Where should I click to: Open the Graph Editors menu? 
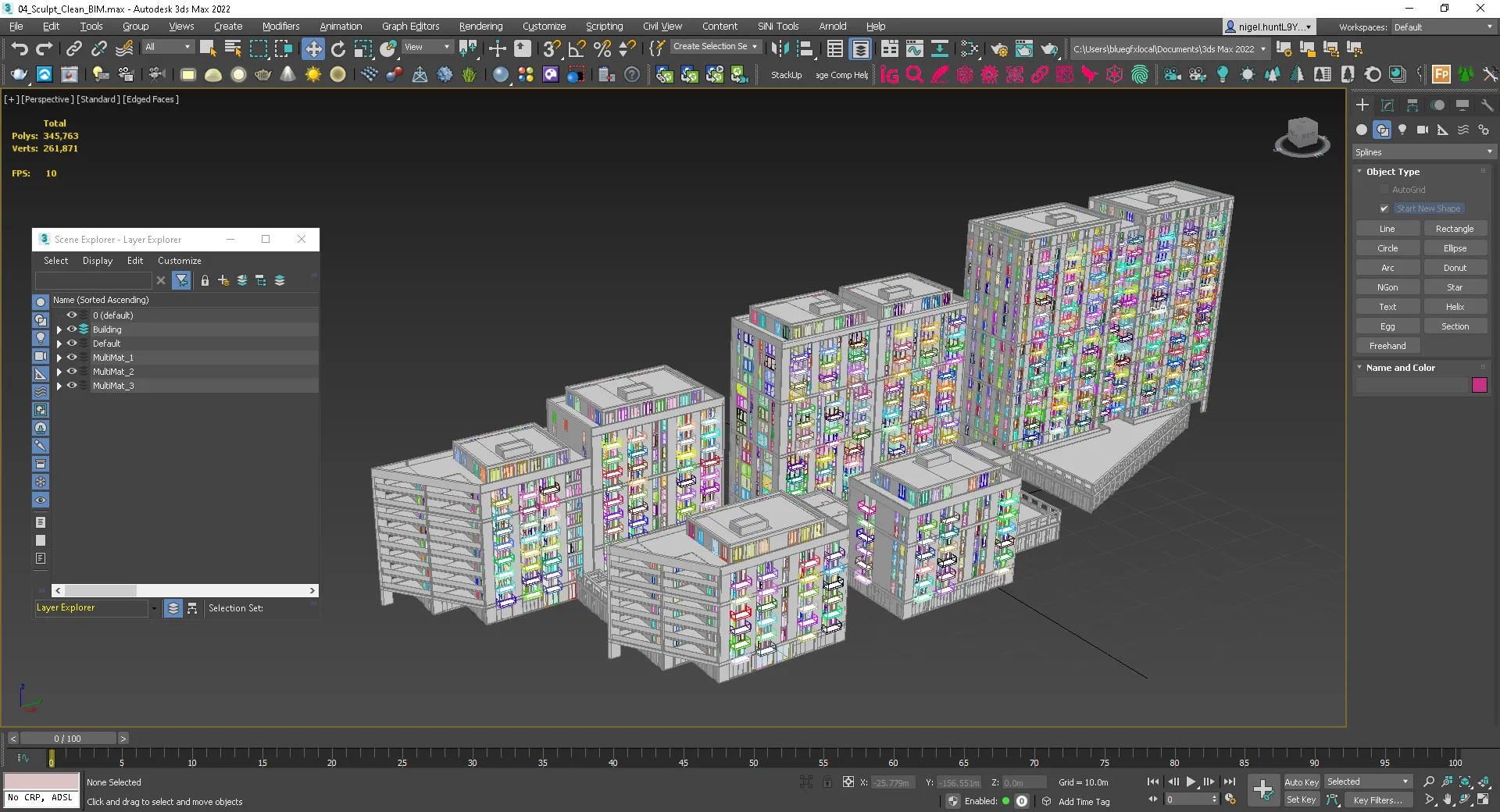click(x=410, y=27)
